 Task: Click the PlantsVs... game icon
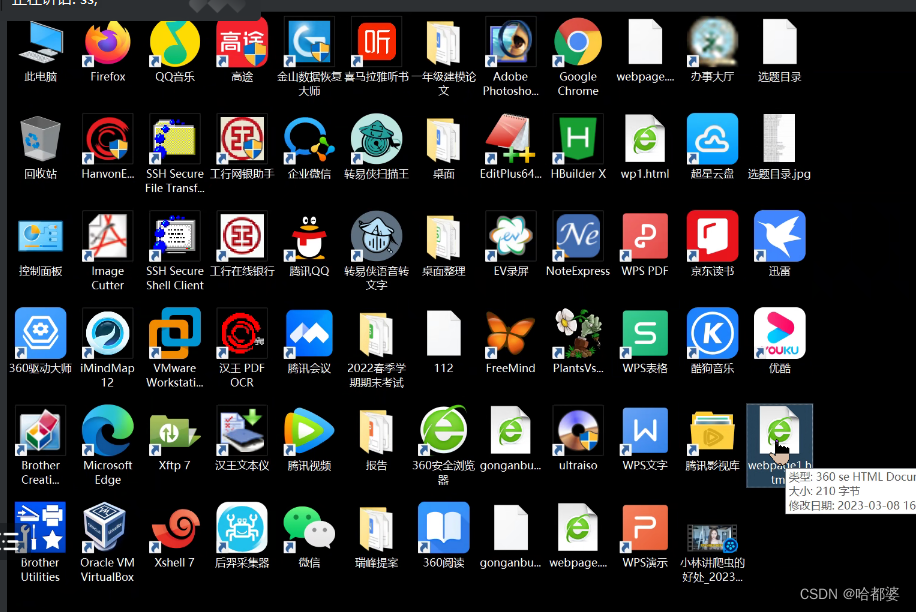pos(578,333)
